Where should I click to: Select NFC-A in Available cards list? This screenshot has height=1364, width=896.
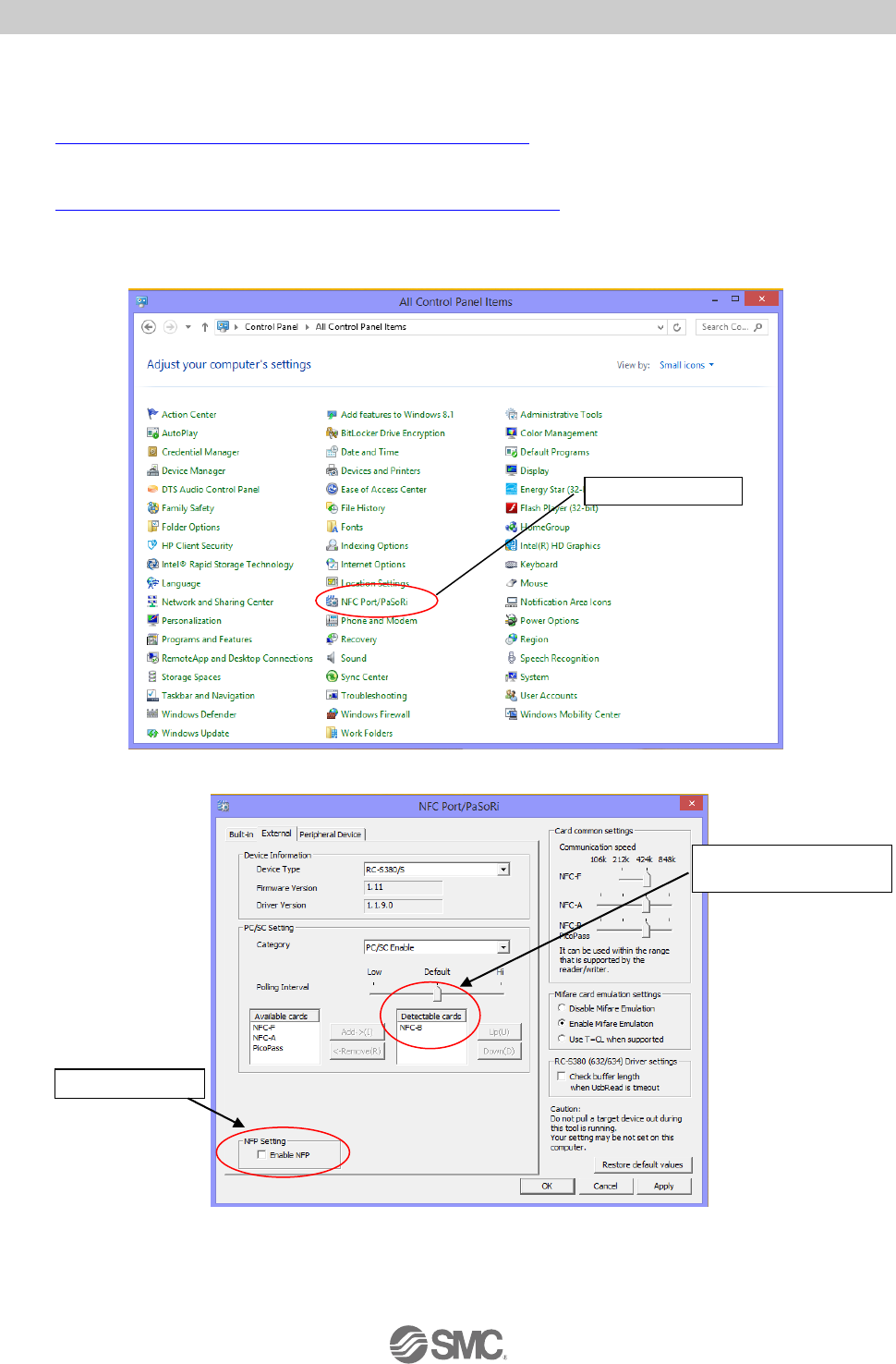tap(264, 1038)
